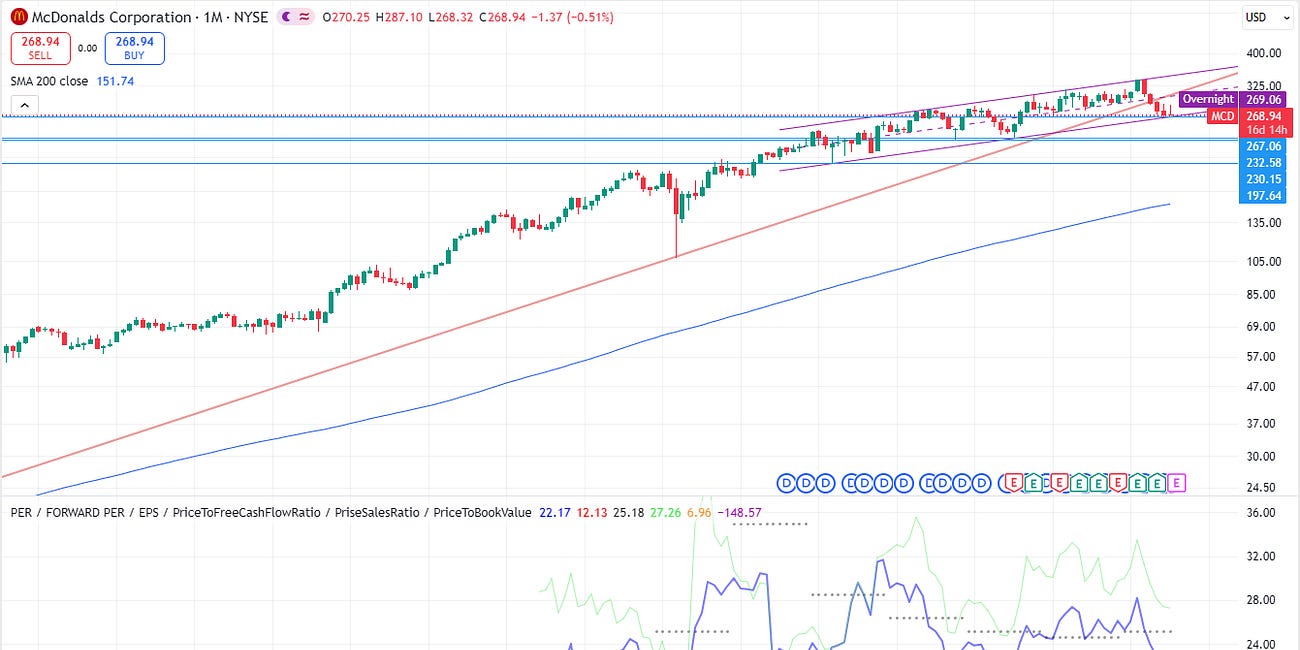The image size is (1300, 650).
Task: Click the blue 197.64 price line label
Action: (x=1264, y=196)
